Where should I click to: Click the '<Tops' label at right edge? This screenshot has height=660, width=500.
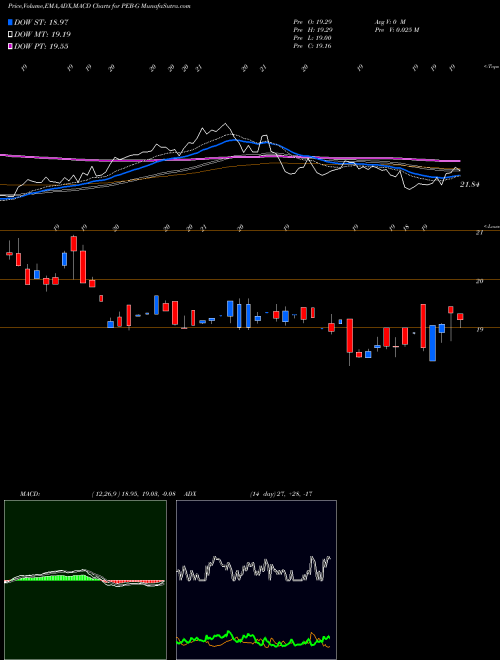click(491, 67)
